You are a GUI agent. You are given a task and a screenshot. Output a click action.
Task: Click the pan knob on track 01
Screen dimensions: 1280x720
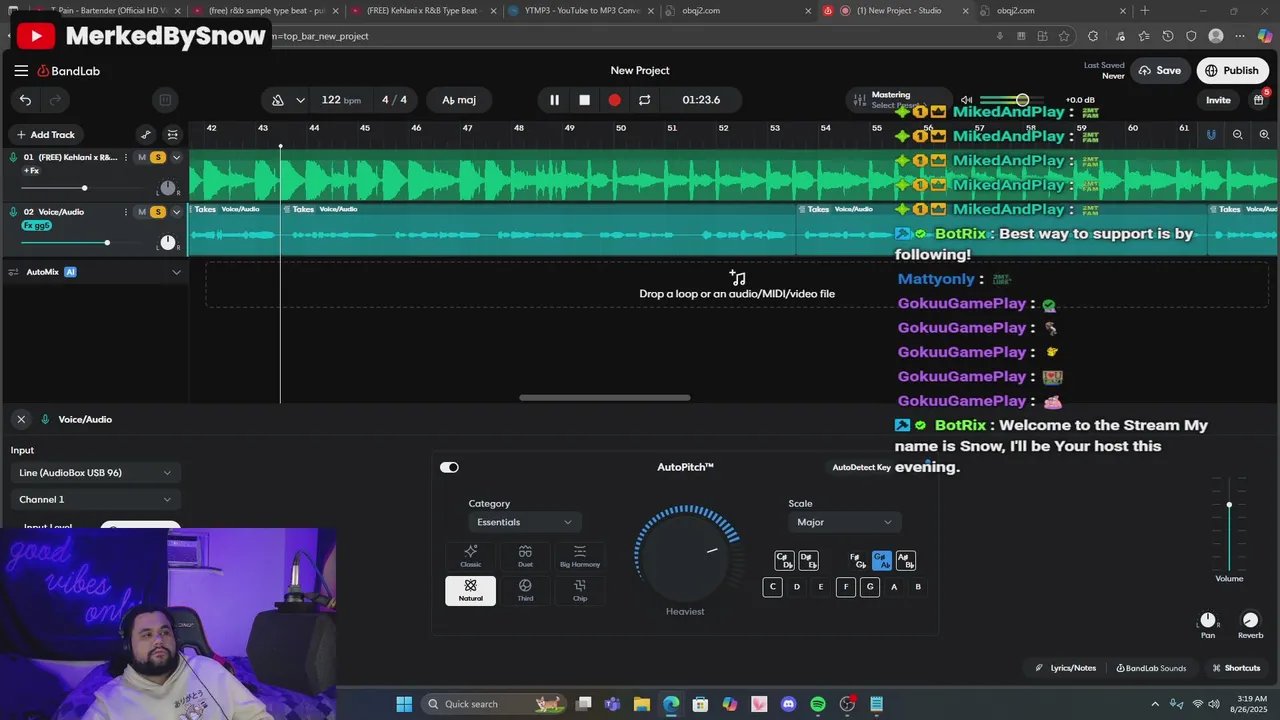click(x=168, y=188)
